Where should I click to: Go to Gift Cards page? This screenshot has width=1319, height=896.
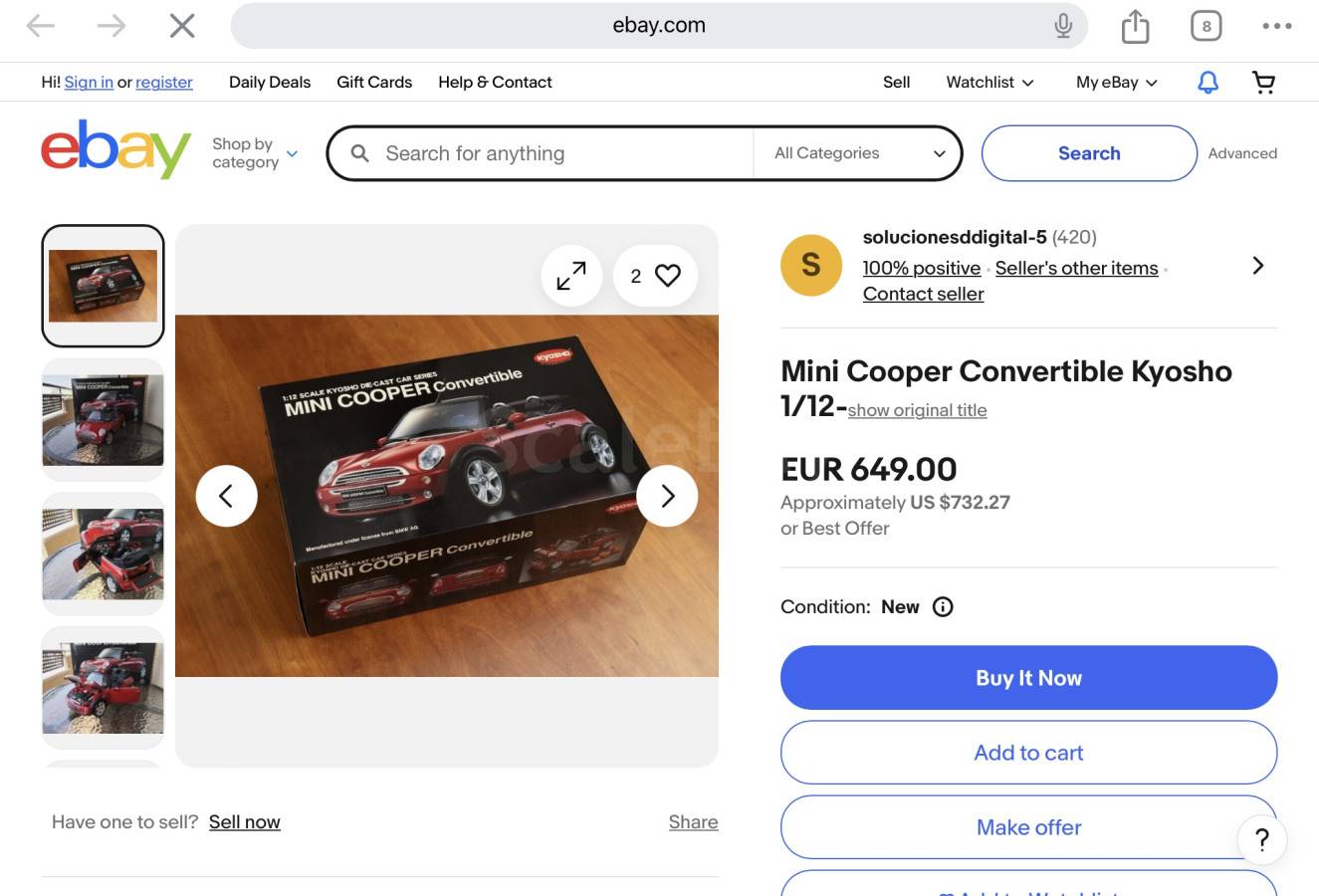(374, 83)
